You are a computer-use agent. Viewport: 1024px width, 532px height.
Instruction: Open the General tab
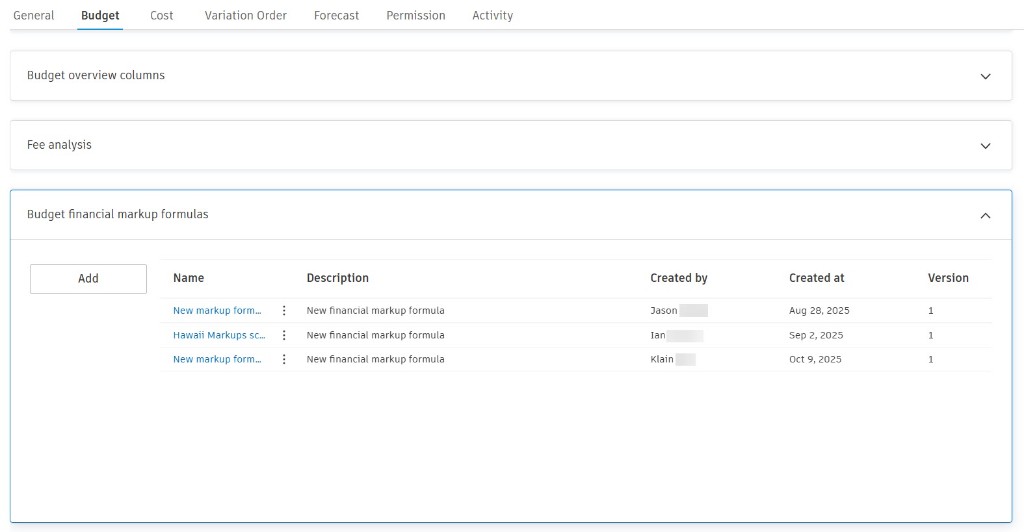[33, 15]
